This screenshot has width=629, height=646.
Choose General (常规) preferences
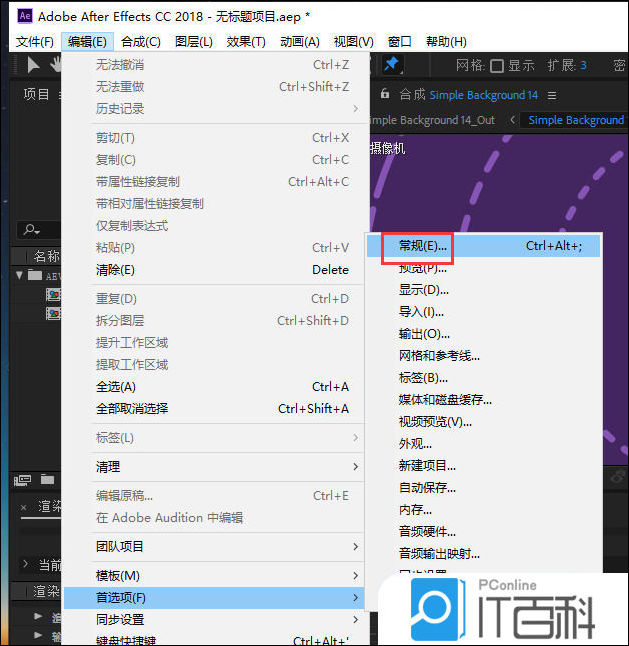pos(483,246)
